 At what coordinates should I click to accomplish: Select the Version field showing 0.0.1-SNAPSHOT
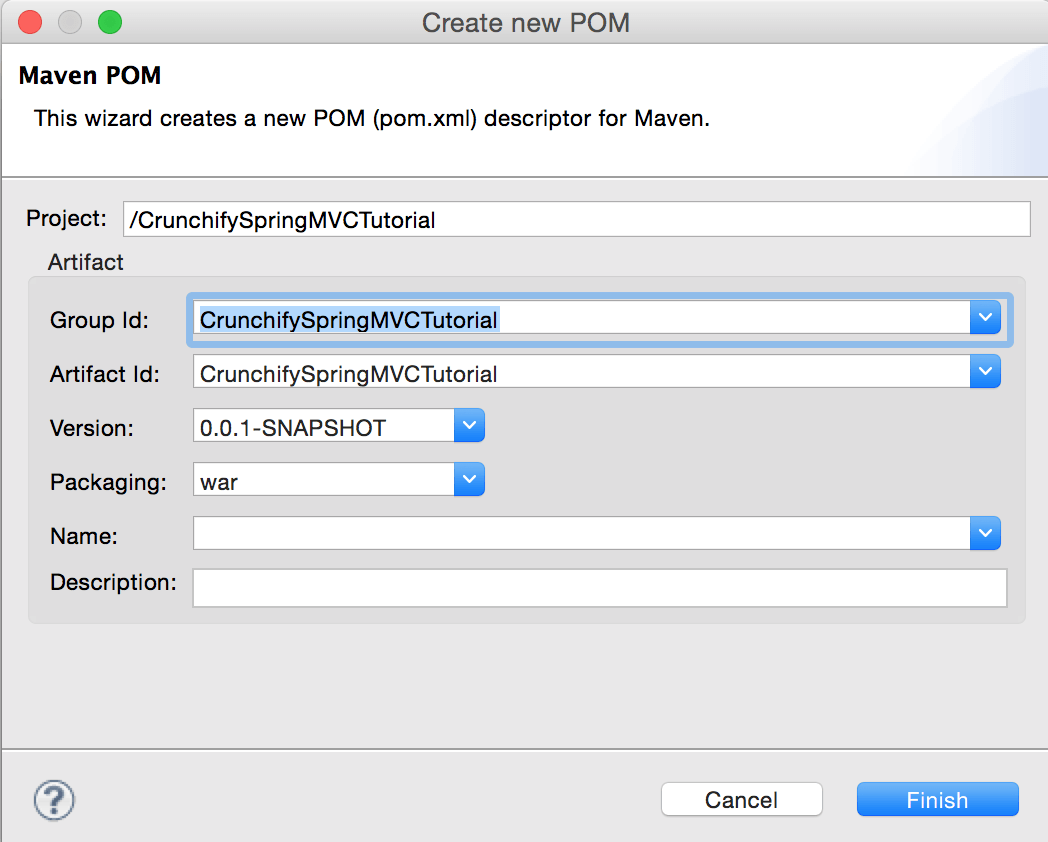point(324,428)
